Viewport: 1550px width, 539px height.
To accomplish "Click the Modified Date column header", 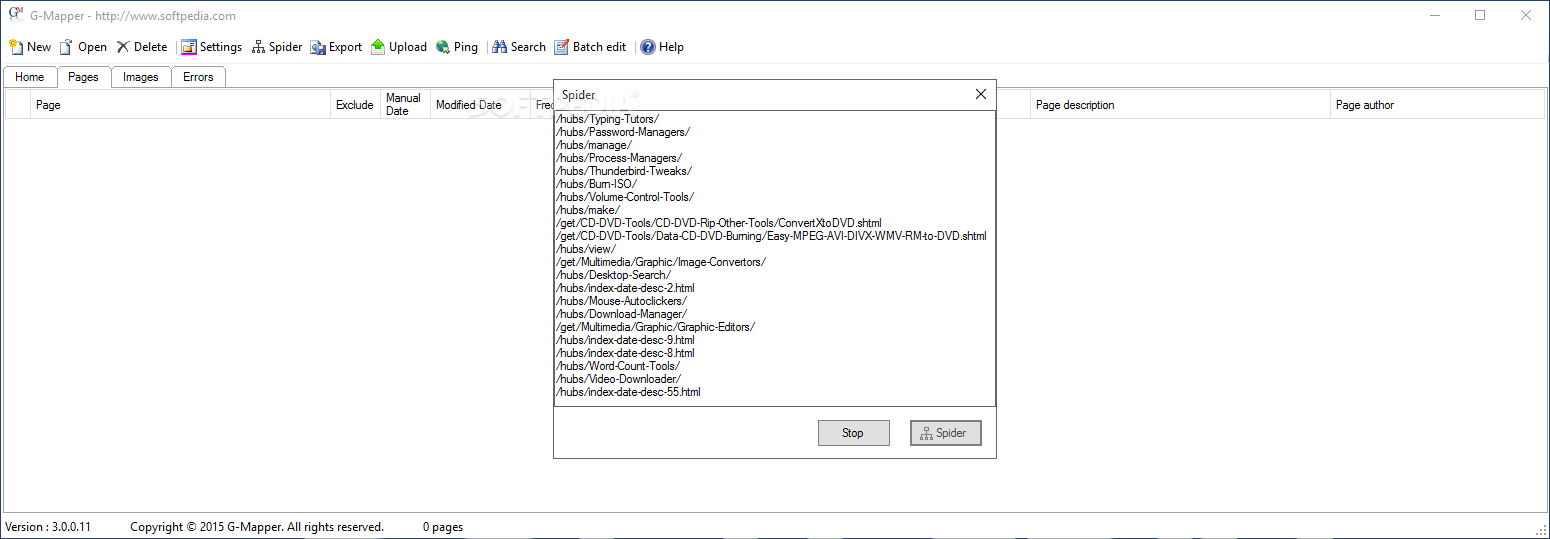I will pyautogui.click(x=481, y=105).
